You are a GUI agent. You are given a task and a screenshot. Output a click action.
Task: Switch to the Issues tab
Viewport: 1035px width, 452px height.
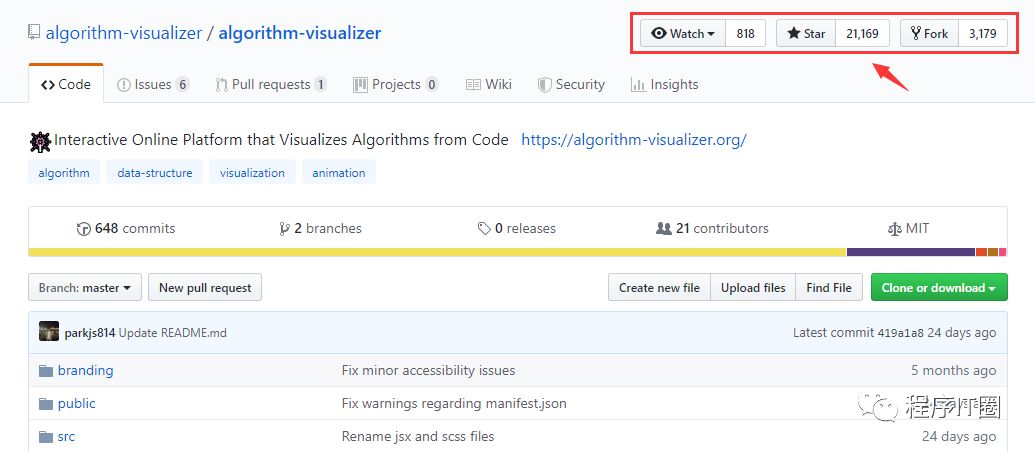coord(152,84)
